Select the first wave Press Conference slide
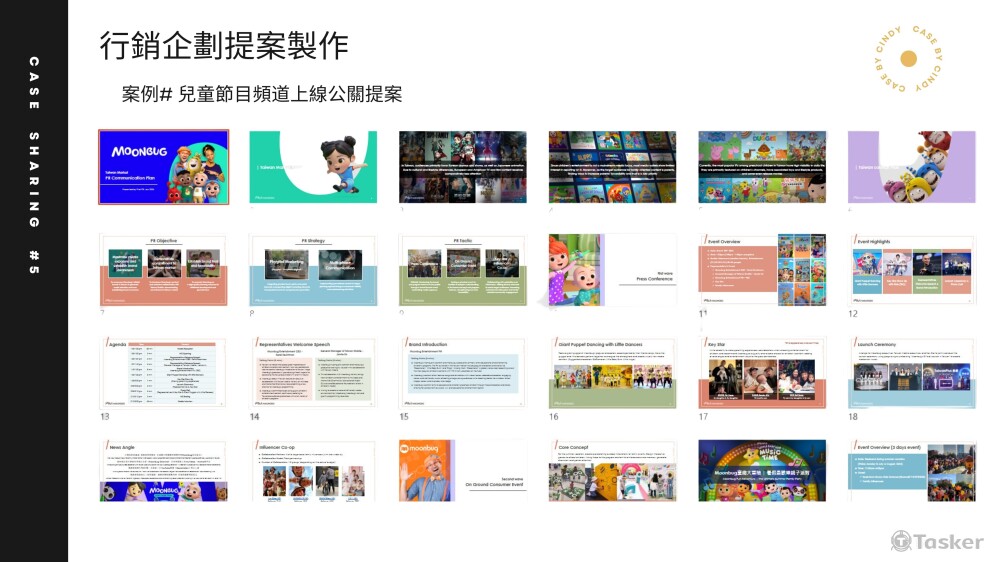1000x562 pixels. point(612,270)
